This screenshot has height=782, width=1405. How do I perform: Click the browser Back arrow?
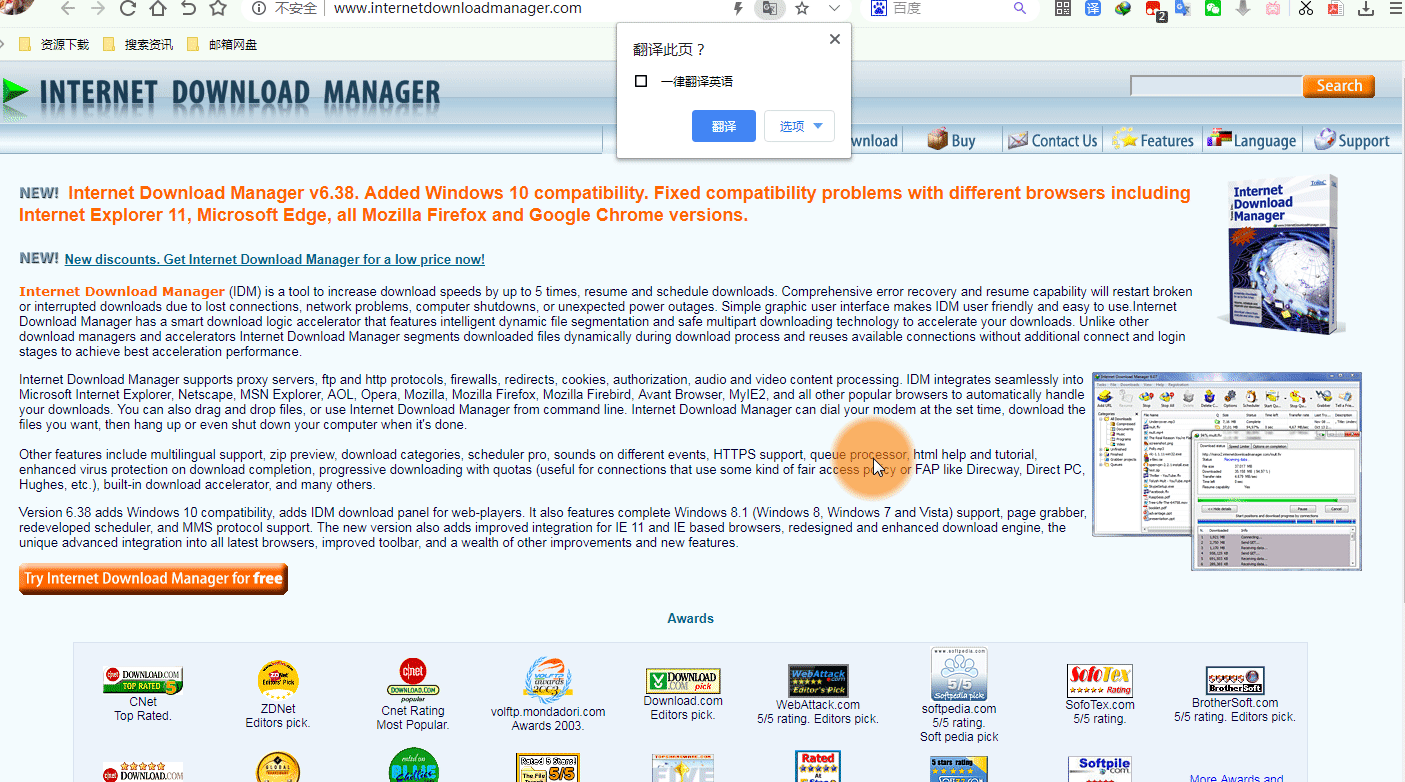pyautogui.click(x=68, y=9)
